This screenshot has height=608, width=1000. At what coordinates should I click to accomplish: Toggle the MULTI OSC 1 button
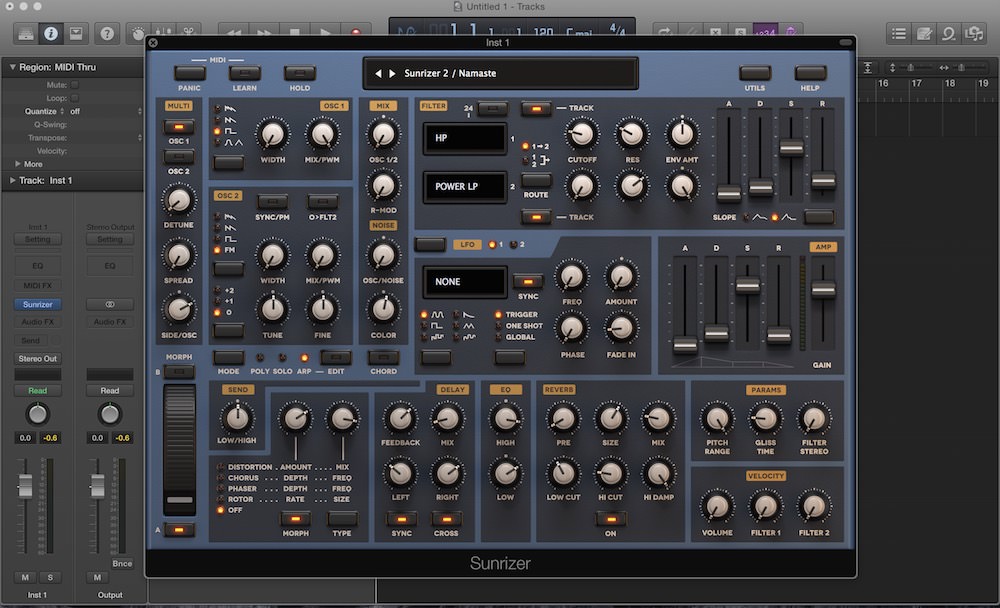(179, 127)
